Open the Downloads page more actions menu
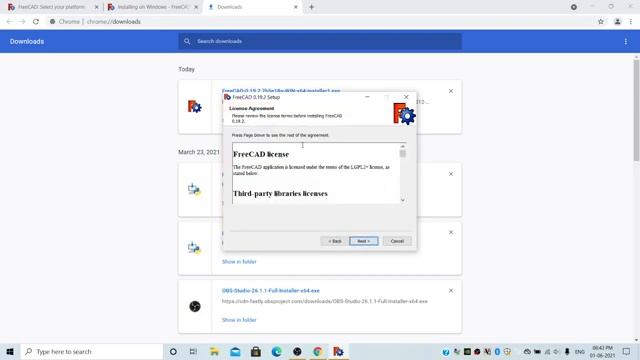This screenshot has height=360, width=640. [626, 41]
